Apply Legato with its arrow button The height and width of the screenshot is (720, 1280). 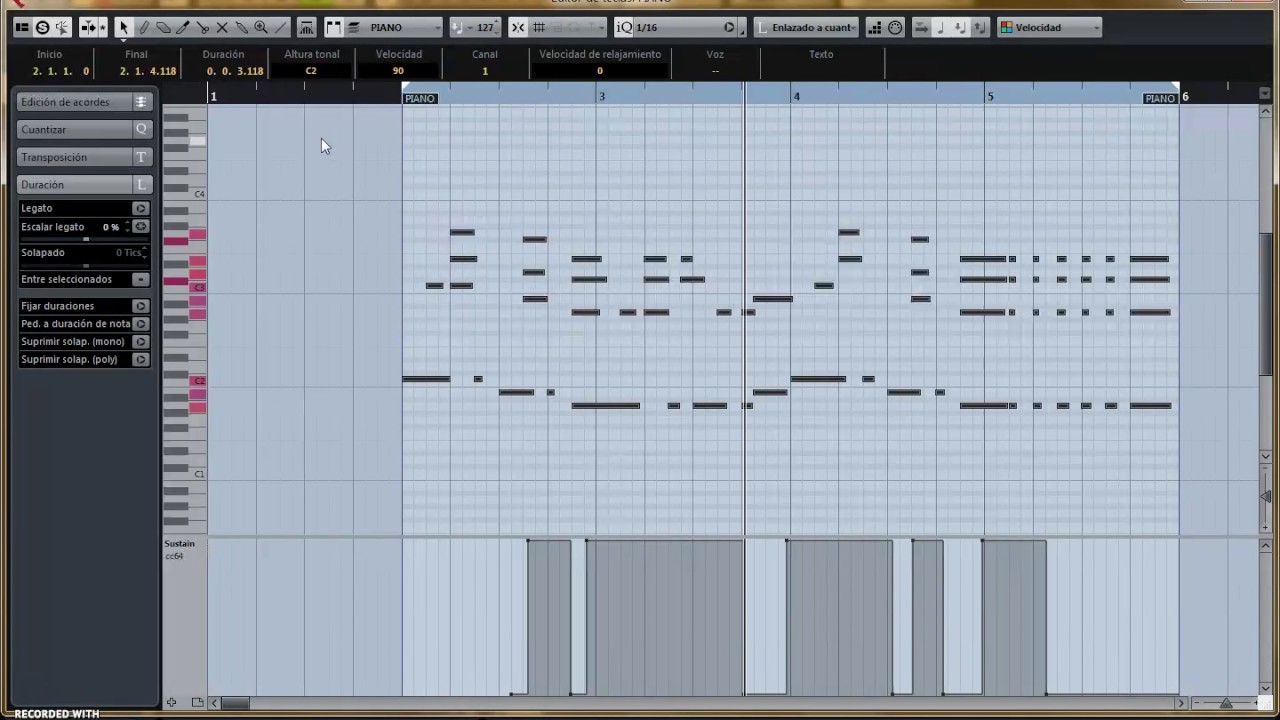(x=140, y=208)
